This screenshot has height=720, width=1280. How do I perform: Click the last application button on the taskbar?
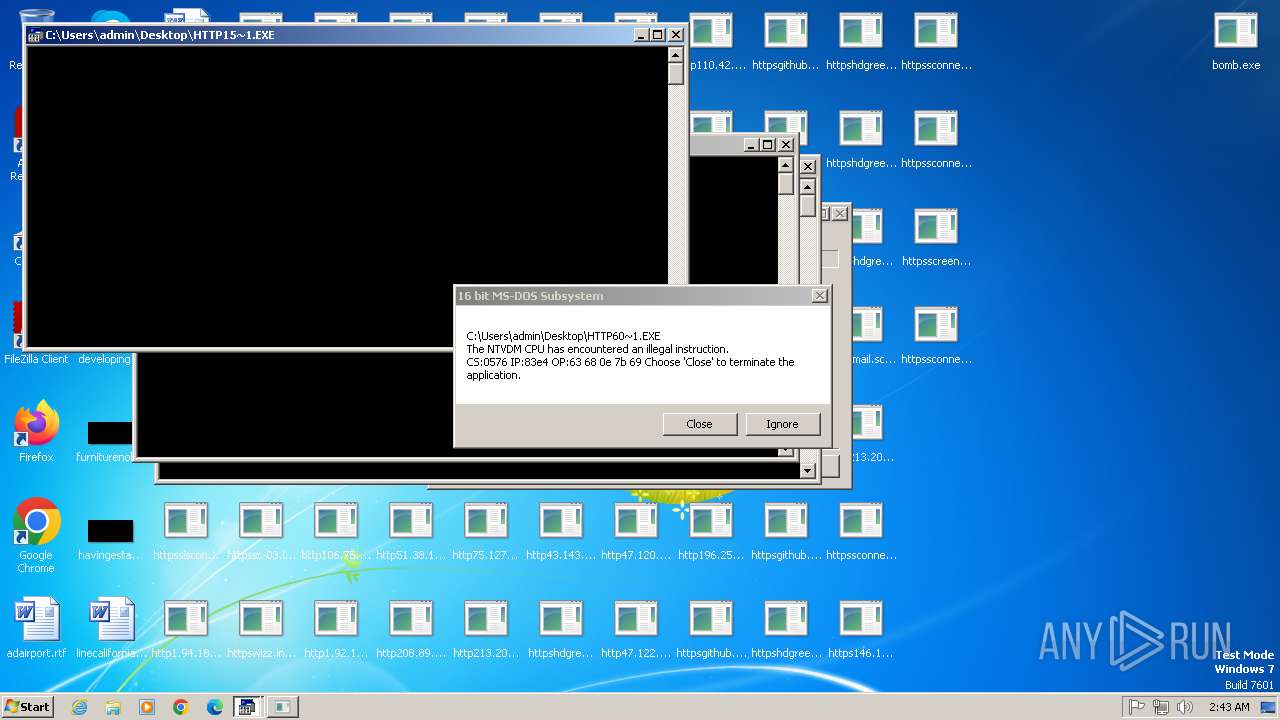[x=282, y=707]
